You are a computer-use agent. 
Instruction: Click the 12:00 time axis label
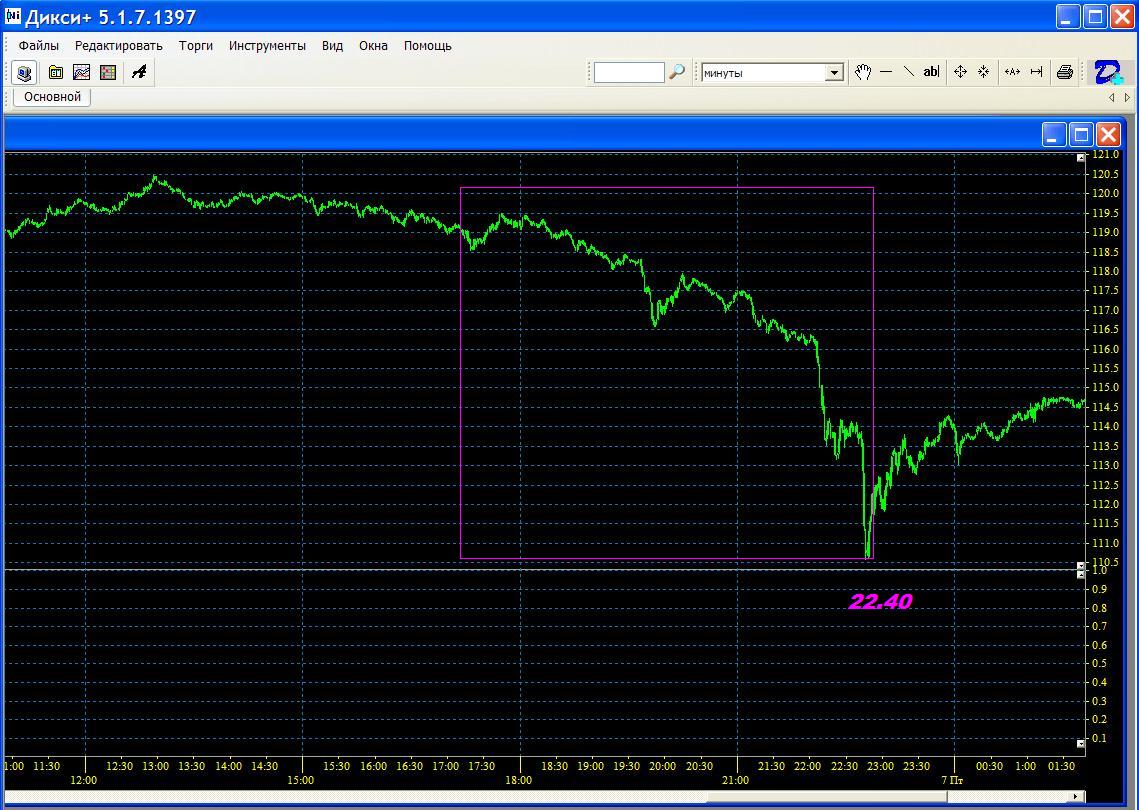point(84,780)
